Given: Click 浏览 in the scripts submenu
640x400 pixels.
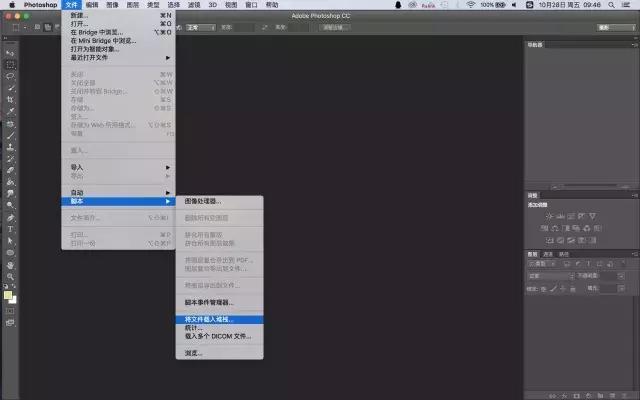Looking at the screenshot, I should click(194, 352).
